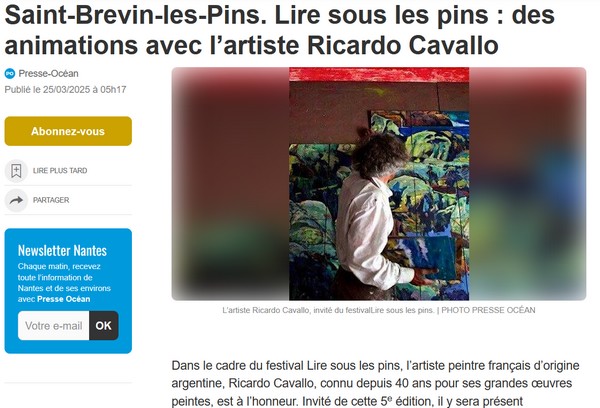Screen dimensions: 600x408
Task: Click the share arrow icon
Action: point(16,200)
